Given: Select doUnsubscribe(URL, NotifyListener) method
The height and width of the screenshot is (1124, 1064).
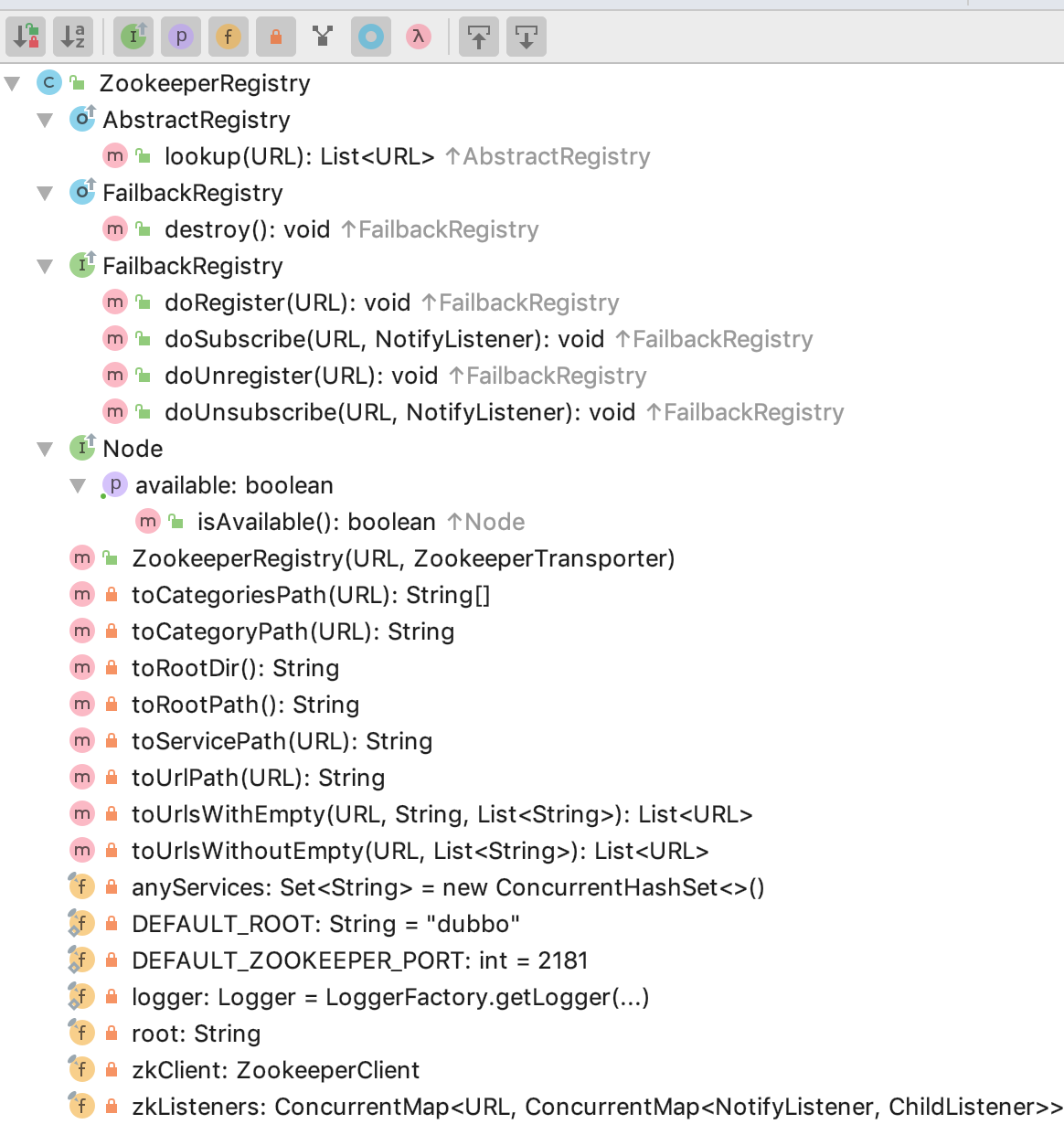Looking at the screenshot, I should [399, 412].
